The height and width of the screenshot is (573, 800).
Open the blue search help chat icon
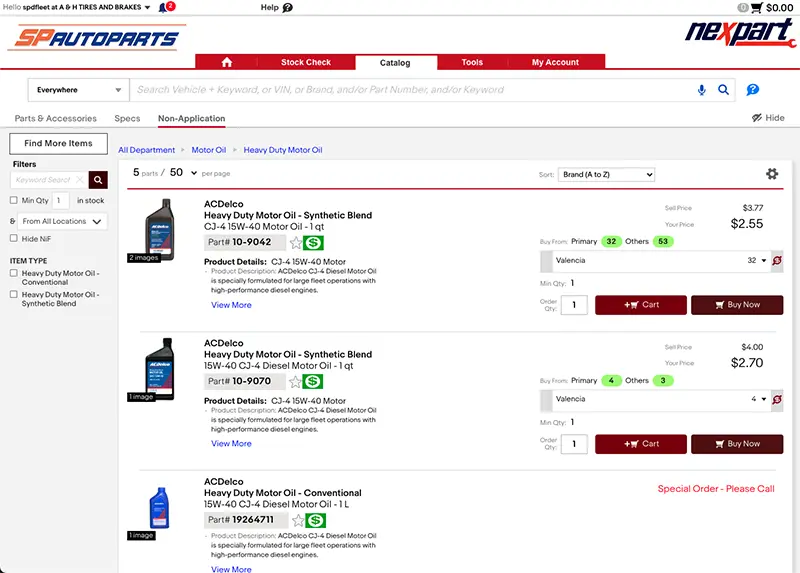tap(753, 90)
